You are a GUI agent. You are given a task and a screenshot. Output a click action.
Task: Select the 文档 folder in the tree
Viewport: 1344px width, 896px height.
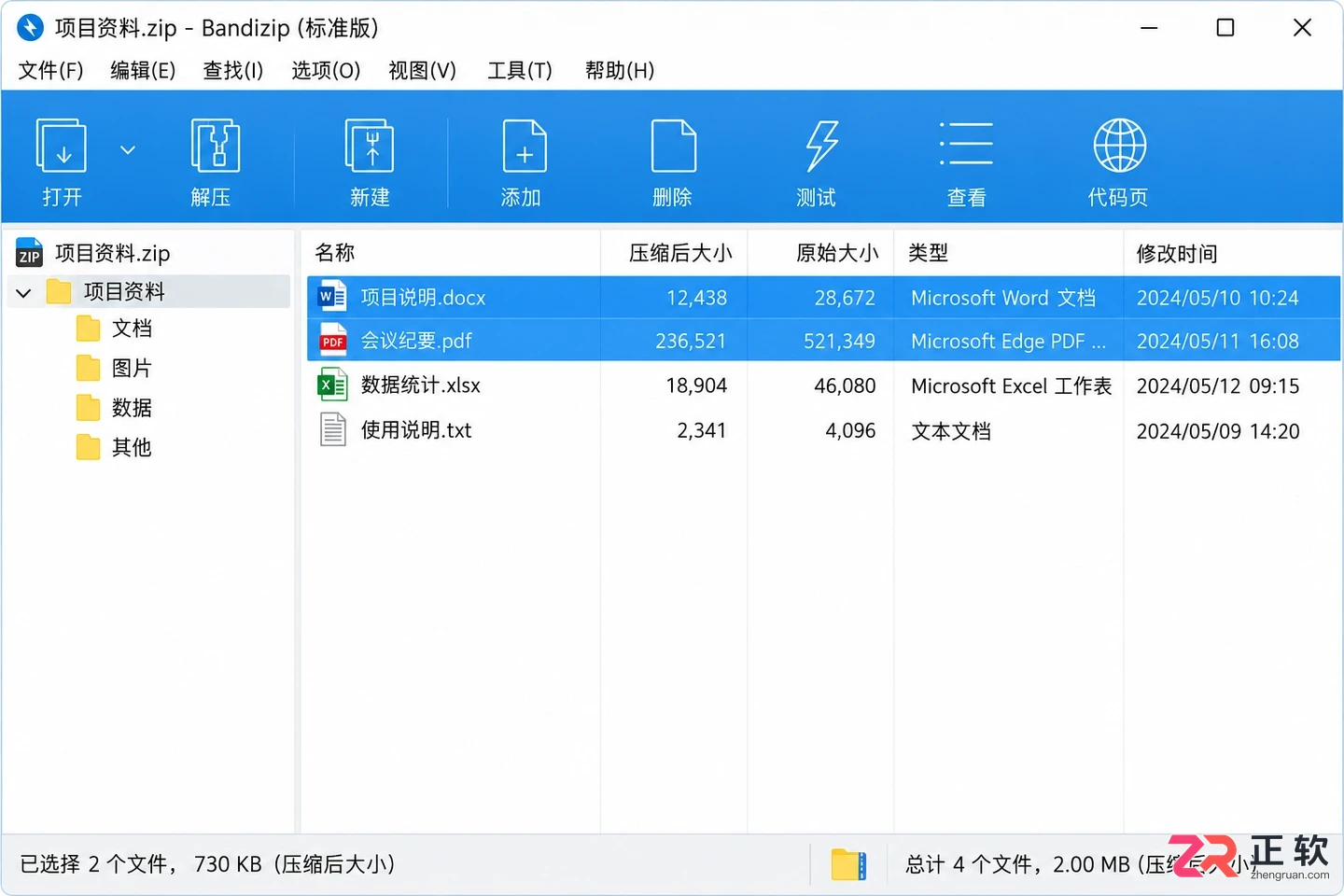tap(132, 329)
